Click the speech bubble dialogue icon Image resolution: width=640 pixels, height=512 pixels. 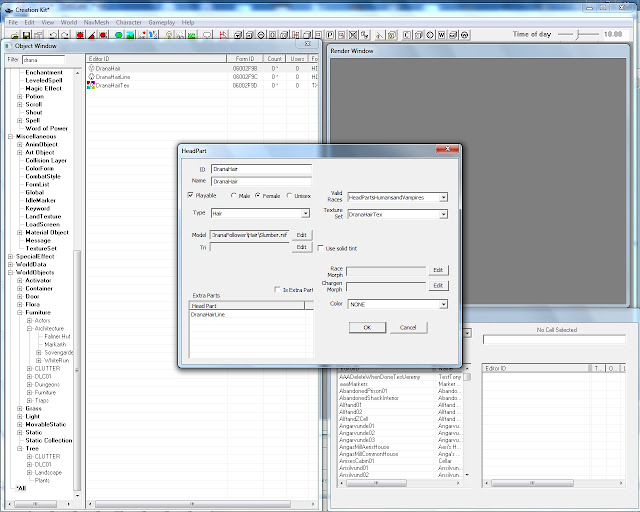[207, 35]
